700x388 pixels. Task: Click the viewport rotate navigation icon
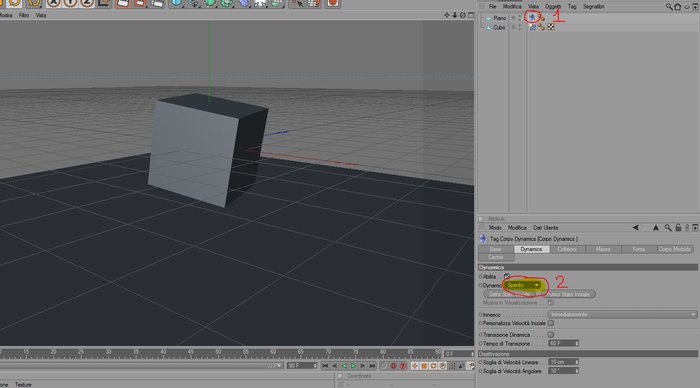click(463, 15)
